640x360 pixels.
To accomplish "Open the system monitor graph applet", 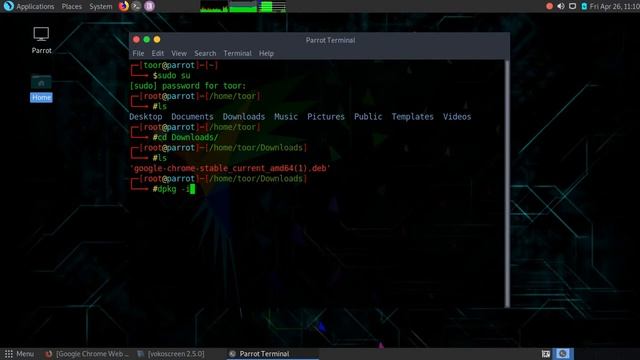I will click(x=243, y=6).
